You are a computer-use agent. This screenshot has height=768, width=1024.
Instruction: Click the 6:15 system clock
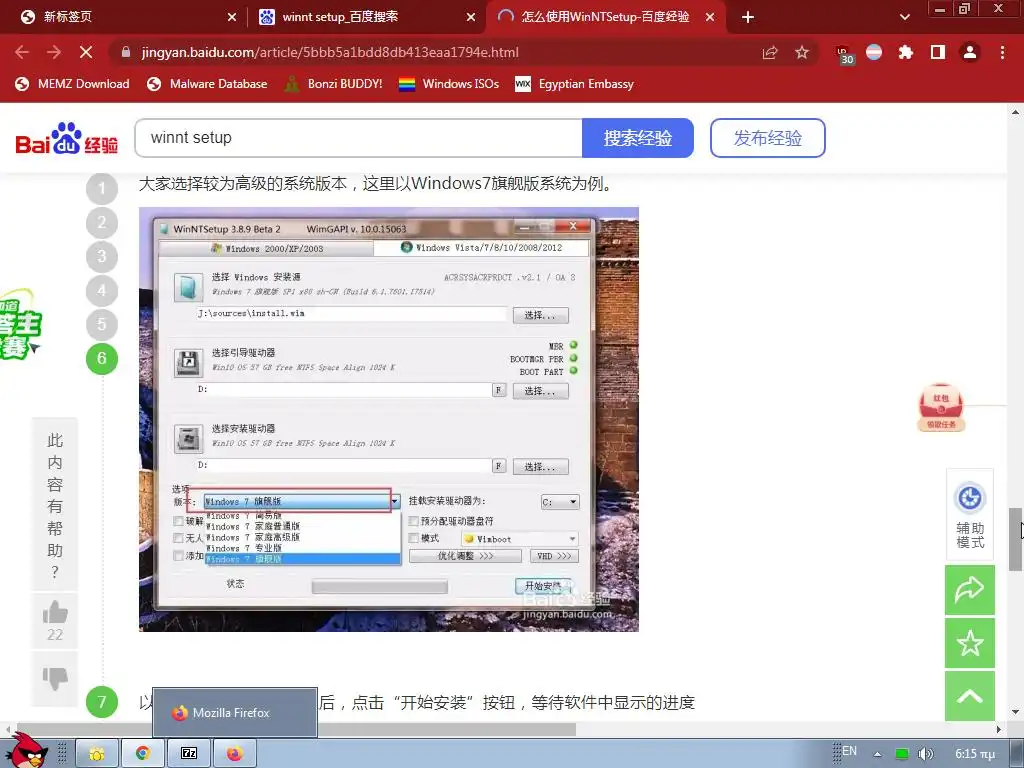[x=975, y=754]
